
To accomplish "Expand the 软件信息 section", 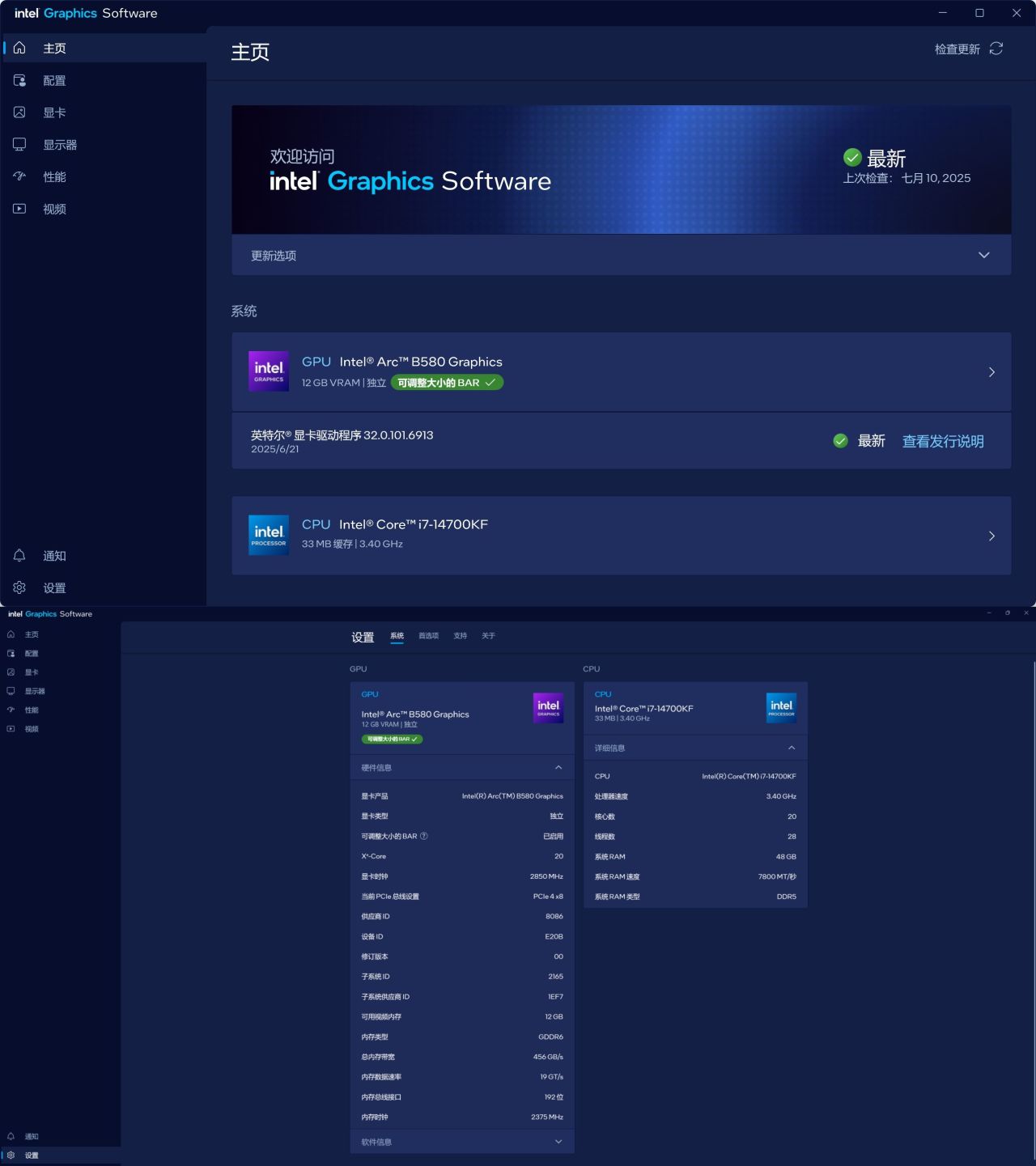I will [461, 1142].
